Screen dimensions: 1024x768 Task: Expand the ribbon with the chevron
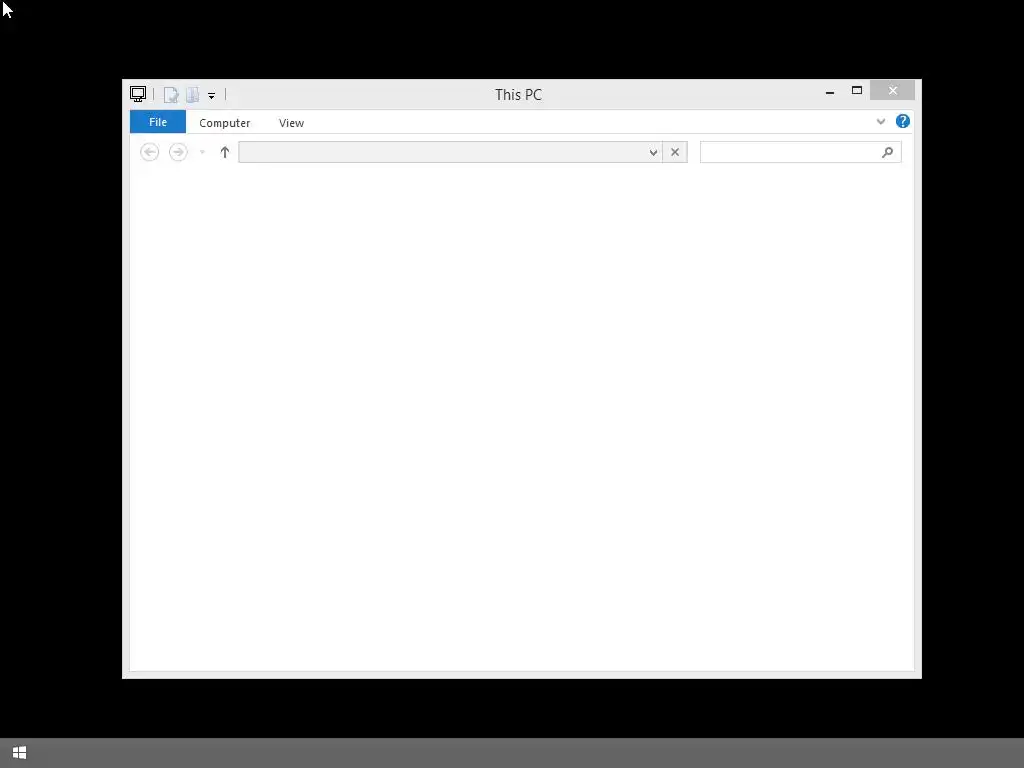(x=880, y=121)
